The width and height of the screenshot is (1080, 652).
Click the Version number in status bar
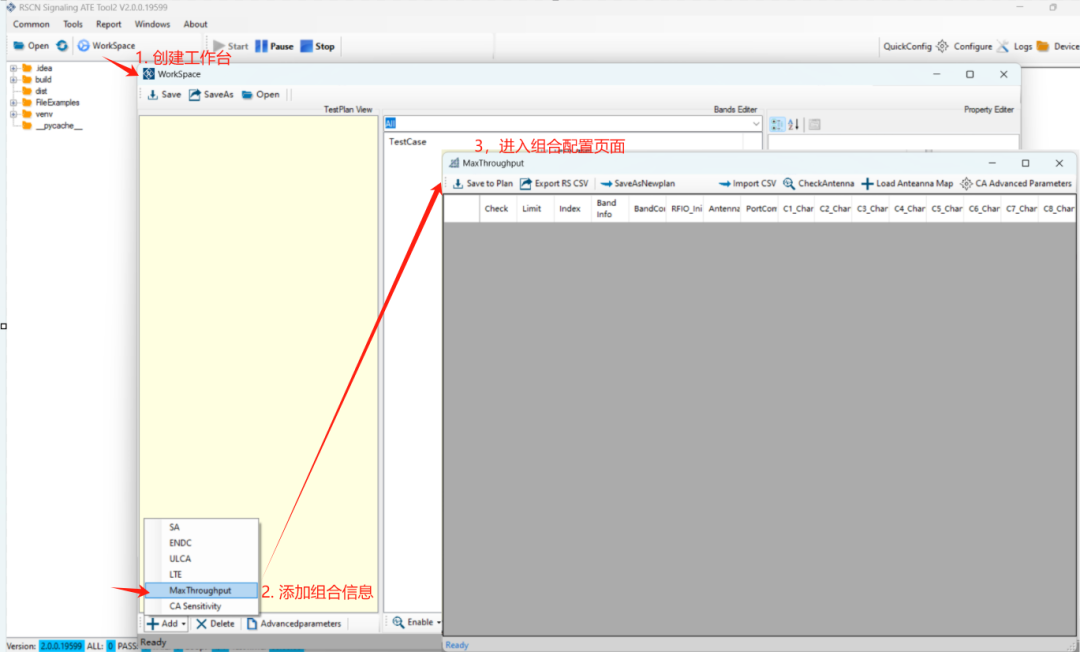[x=61, y=646]
